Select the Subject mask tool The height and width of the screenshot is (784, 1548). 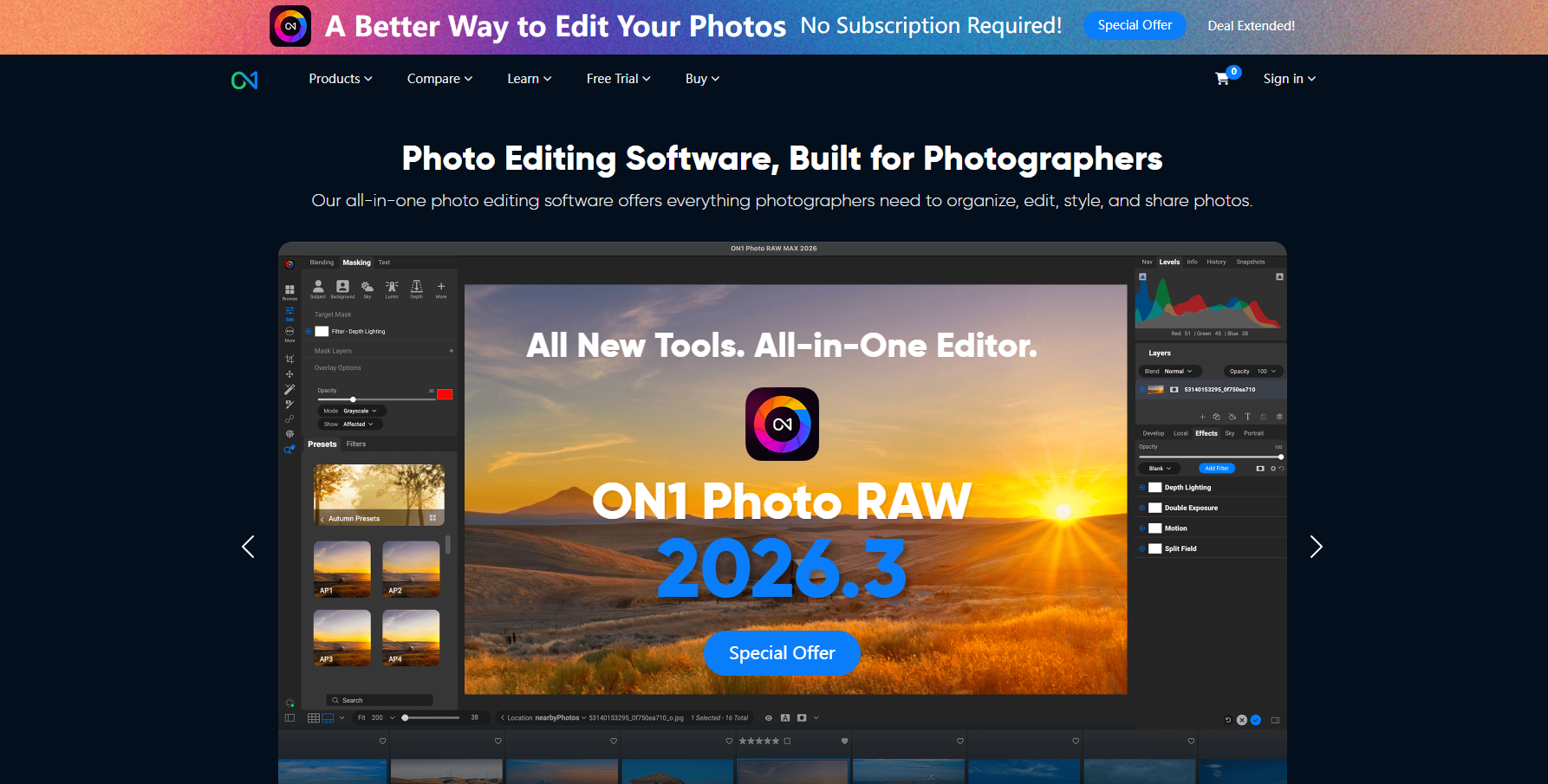pyautogui.click(x=318, y=288)
